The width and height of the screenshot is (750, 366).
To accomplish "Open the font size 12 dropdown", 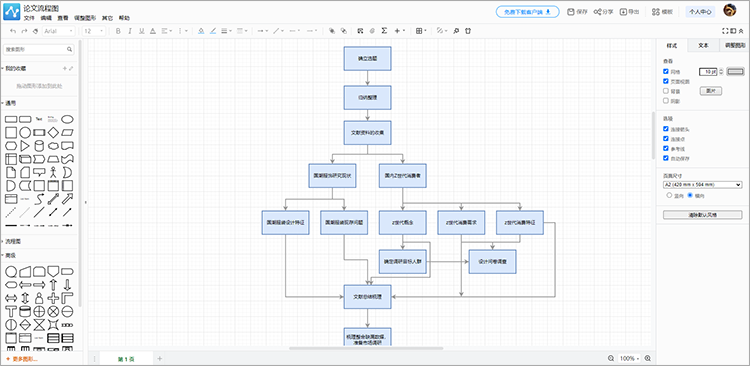I will pyautogui.click(x=94, y=31).
